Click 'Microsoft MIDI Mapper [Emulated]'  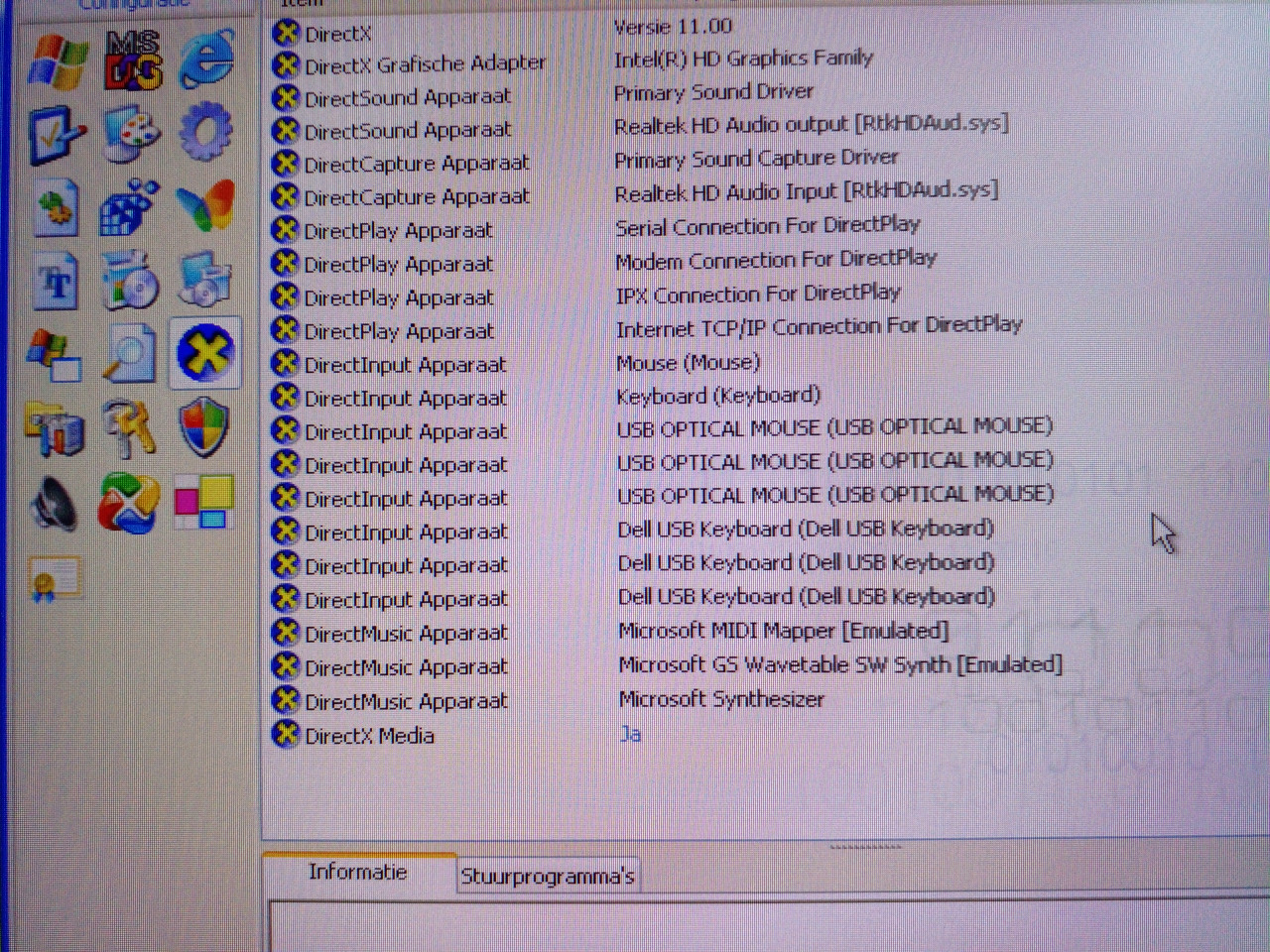783,631
